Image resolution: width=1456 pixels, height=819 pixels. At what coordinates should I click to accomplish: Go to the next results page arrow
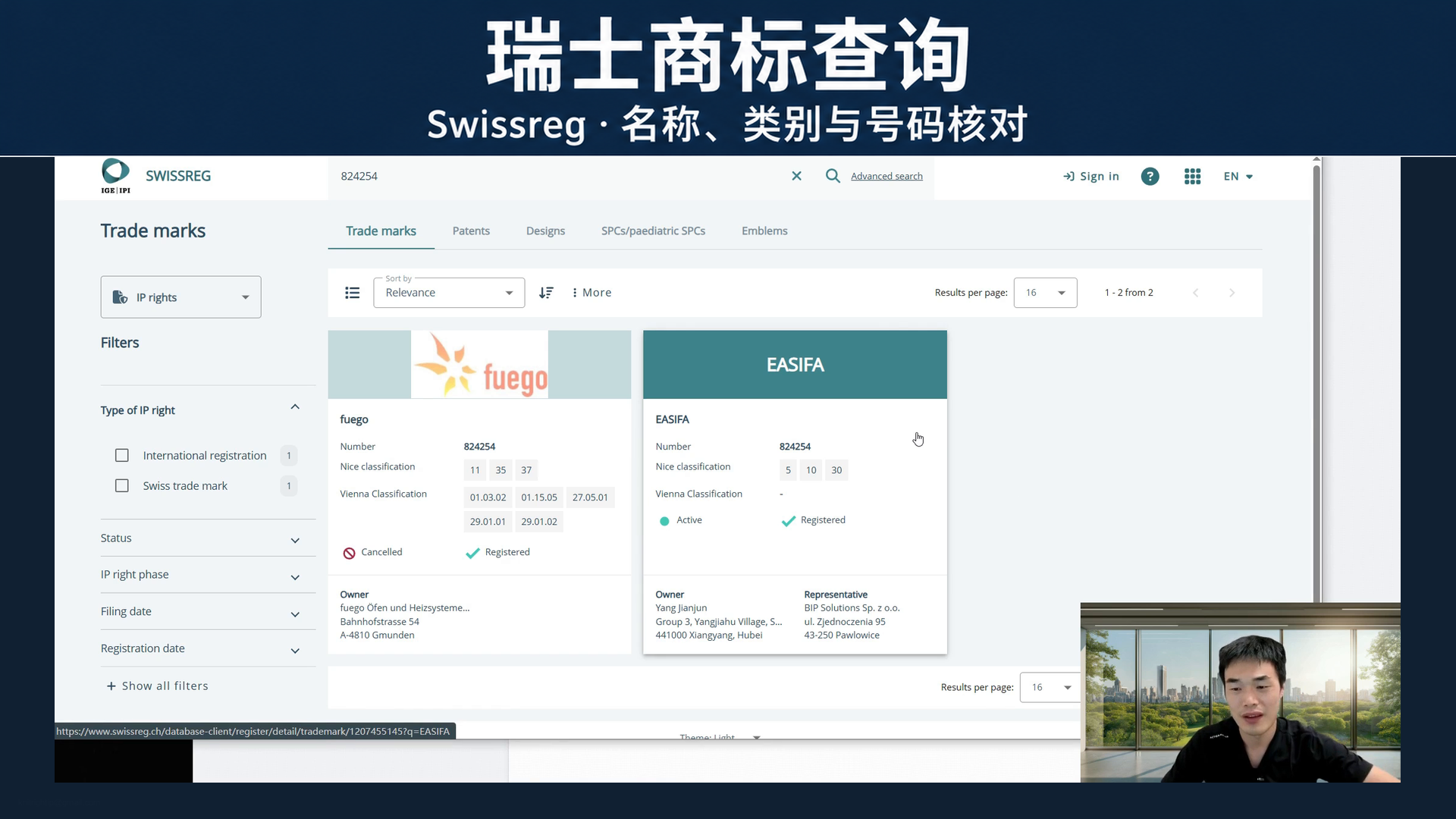(x=1232, y=293)
